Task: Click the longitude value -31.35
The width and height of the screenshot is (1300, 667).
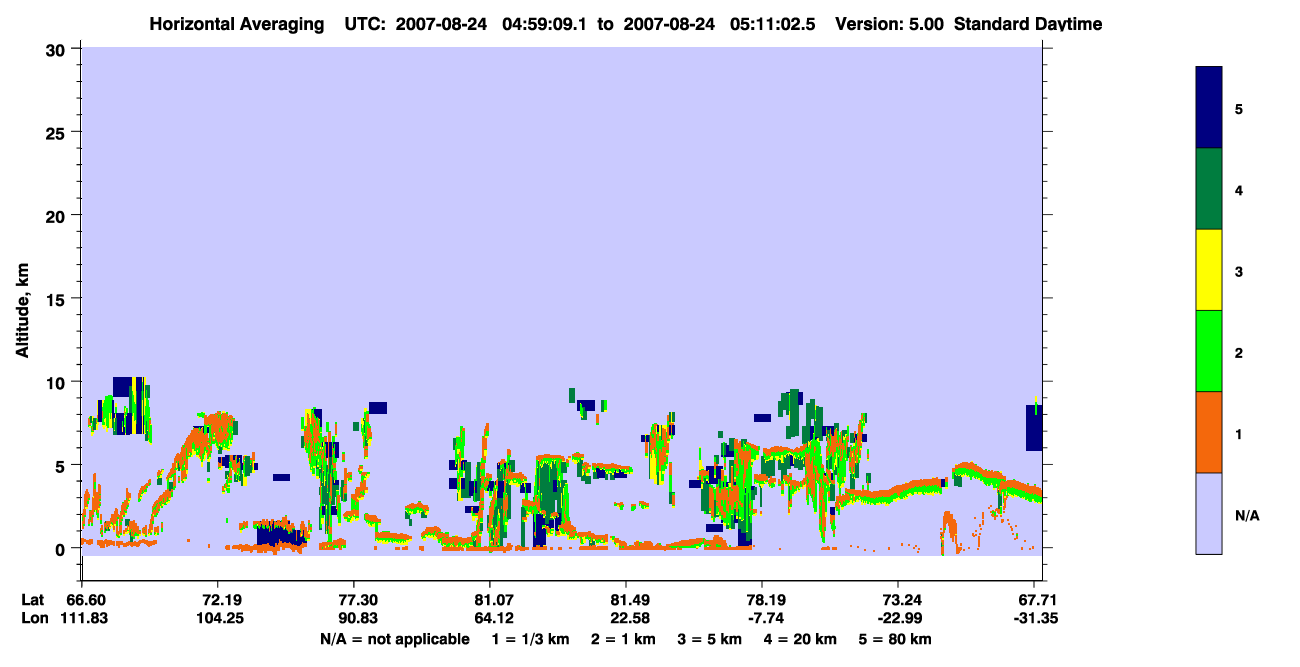Action: coord(1036,618)
